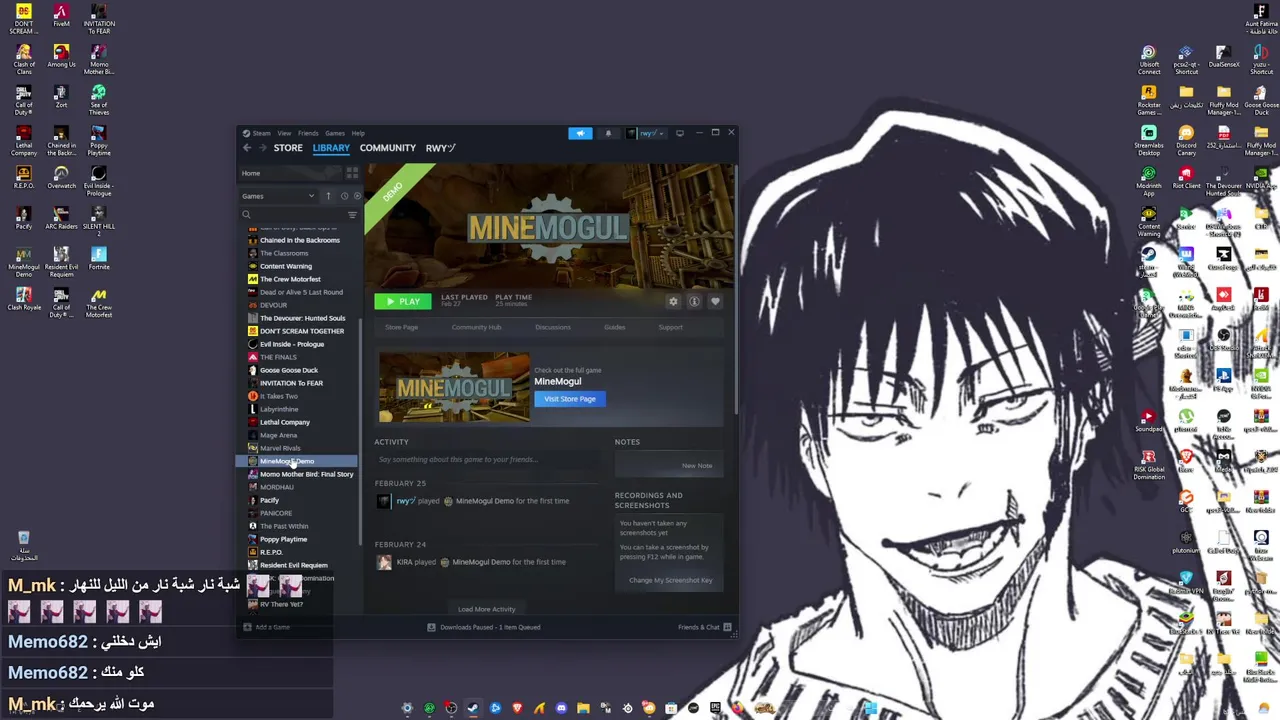Click the blue announcements megaphone icon
This screenshot has width=1280, height=720.
point(580,133)
